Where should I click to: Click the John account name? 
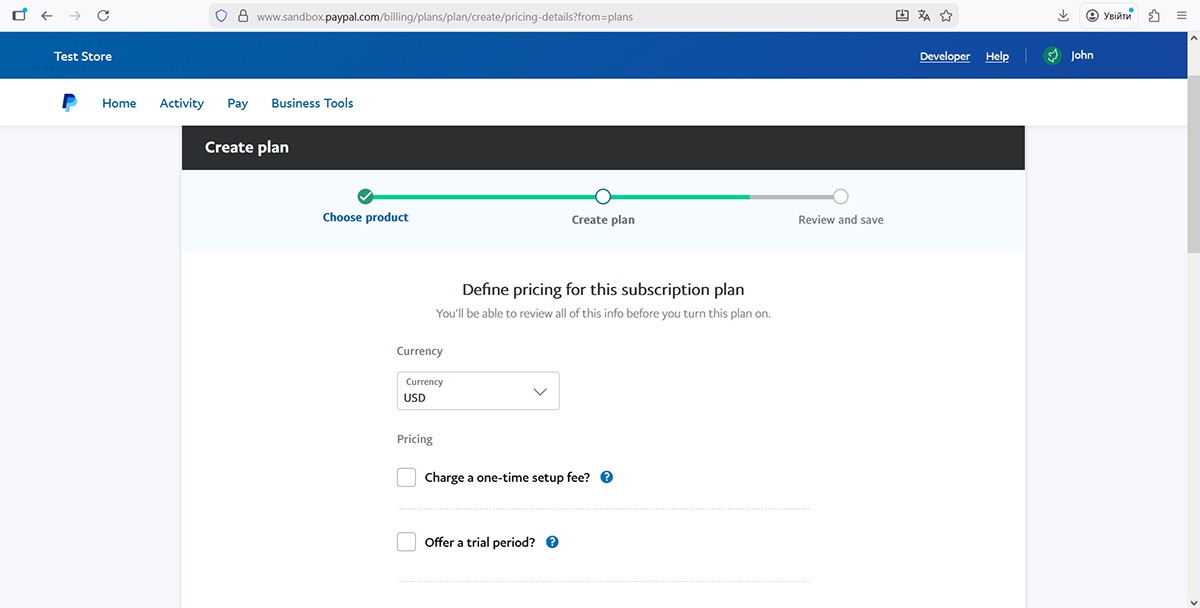[x=1082, y=56]
